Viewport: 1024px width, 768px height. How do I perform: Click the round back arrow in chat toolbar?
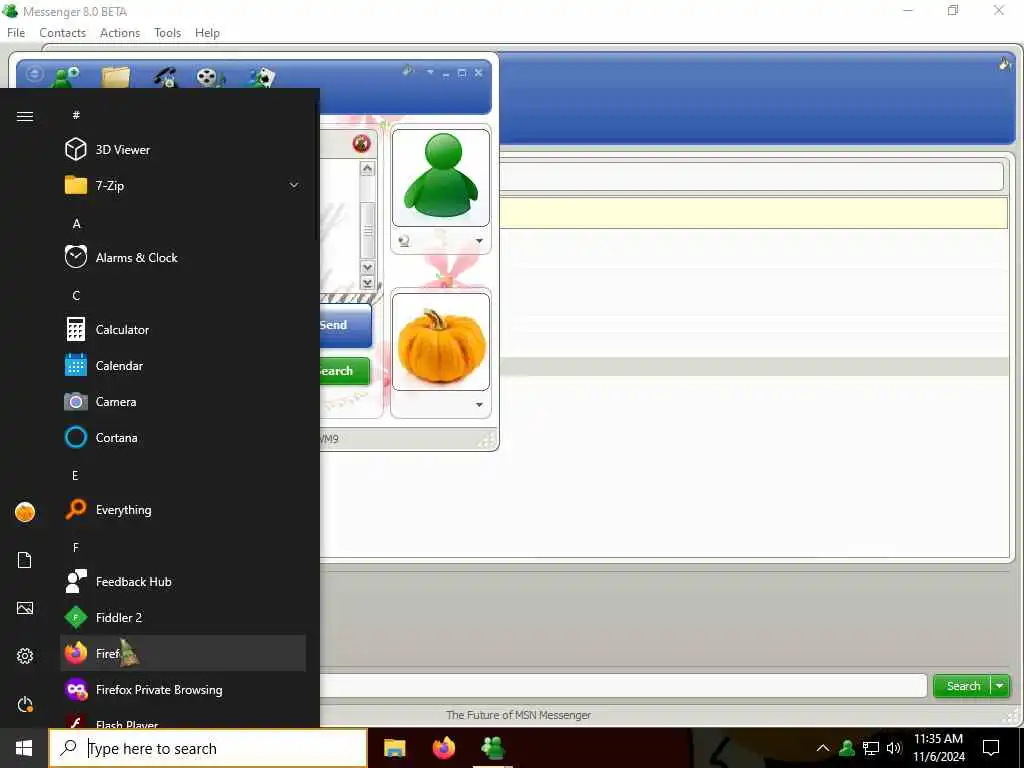35,74
